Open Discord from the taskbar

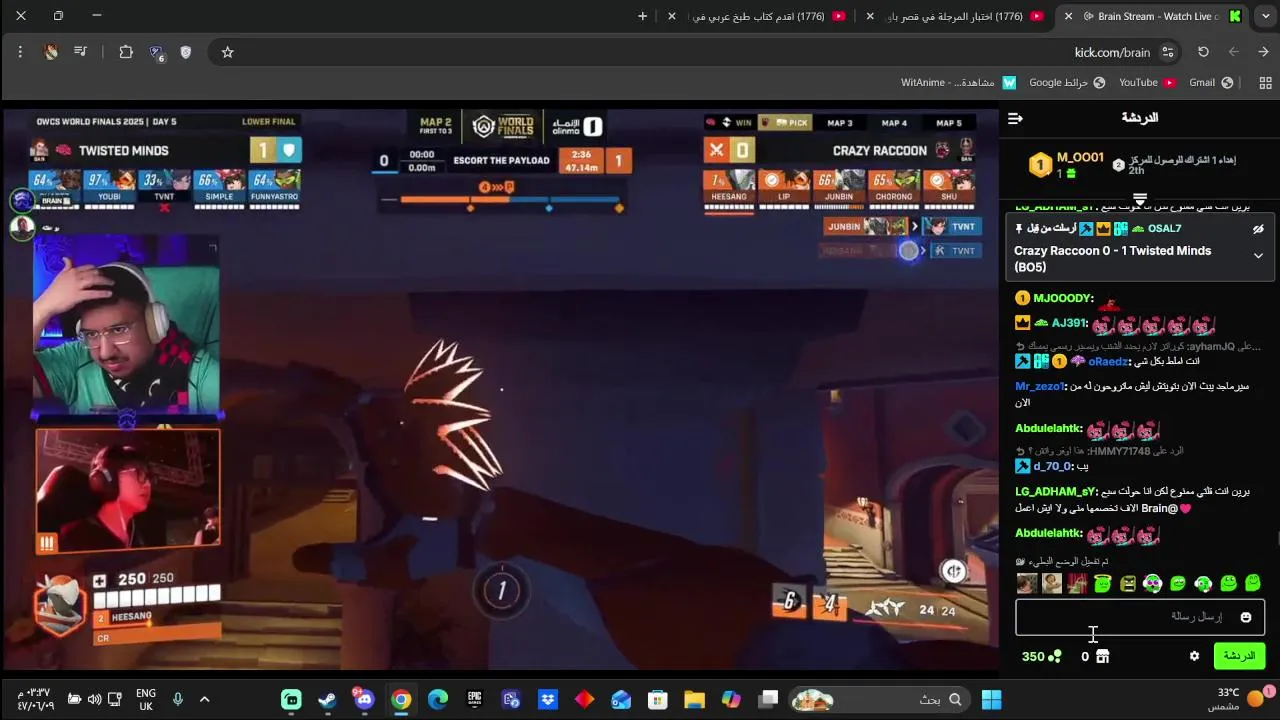(364, 699)
